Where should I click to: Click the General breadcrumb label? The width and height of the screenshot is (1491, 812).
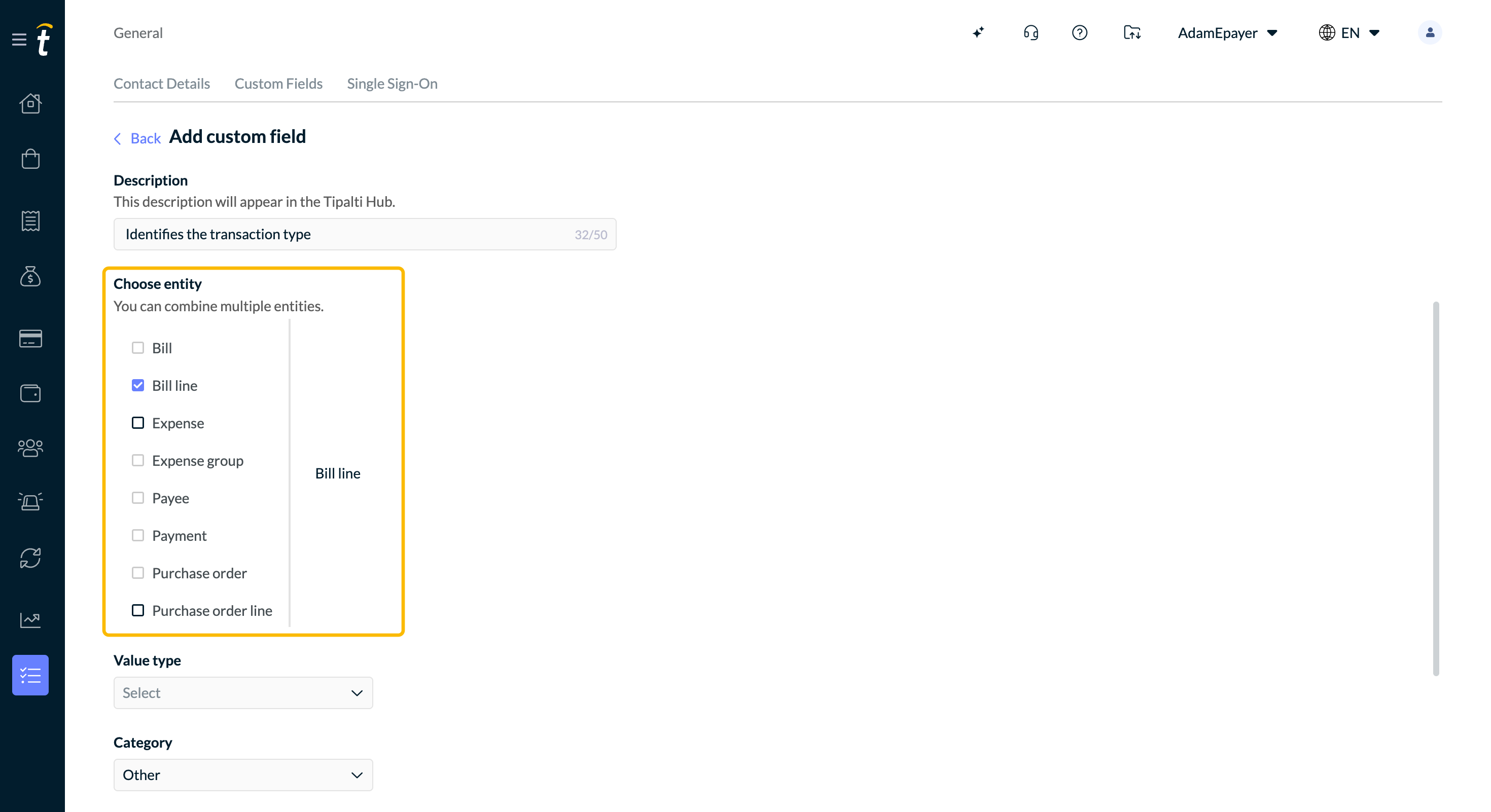click(138, 32)
